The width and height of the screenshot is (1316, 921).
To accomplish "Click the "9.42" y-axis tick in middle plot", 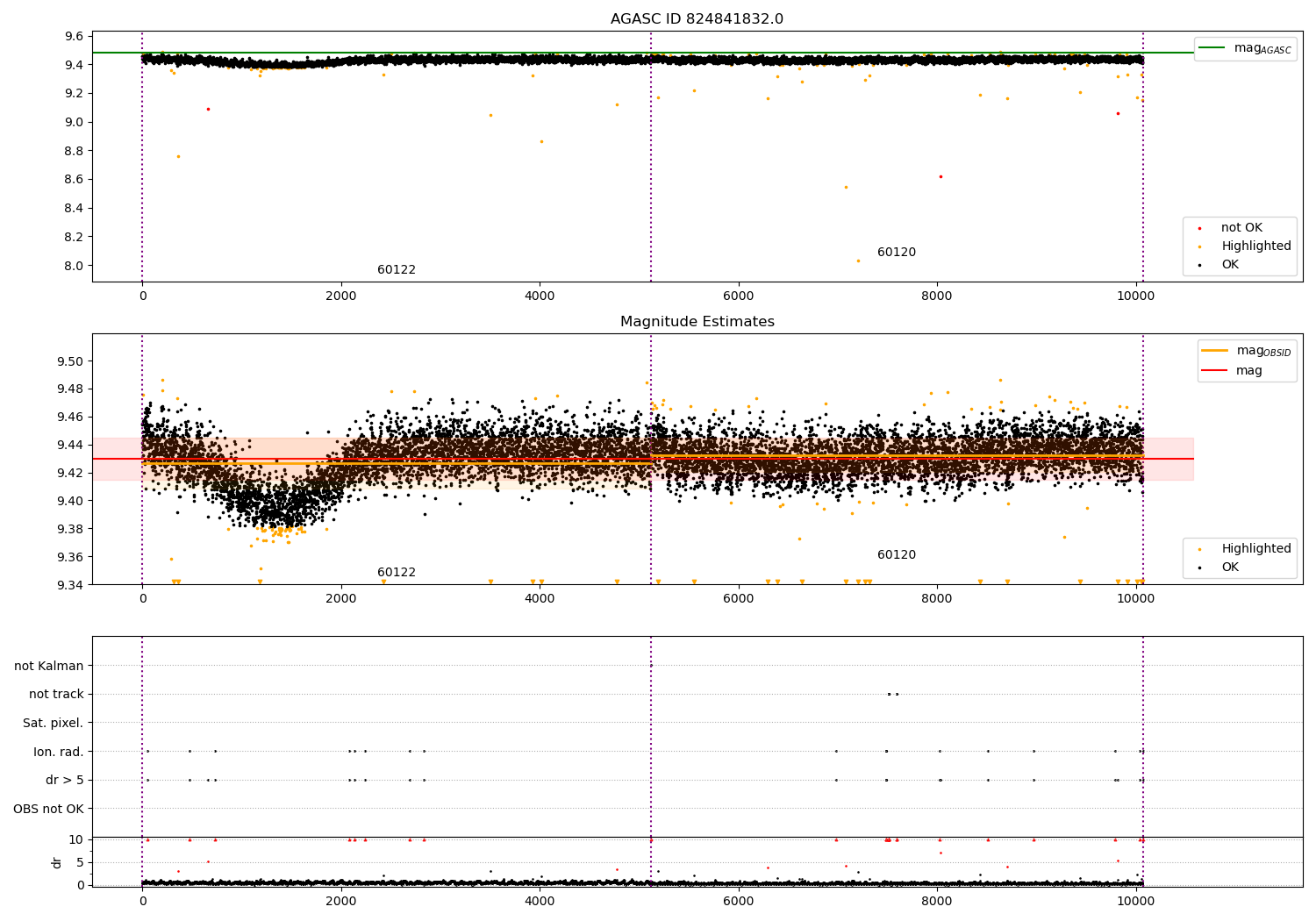I will (x=70, y=473).
